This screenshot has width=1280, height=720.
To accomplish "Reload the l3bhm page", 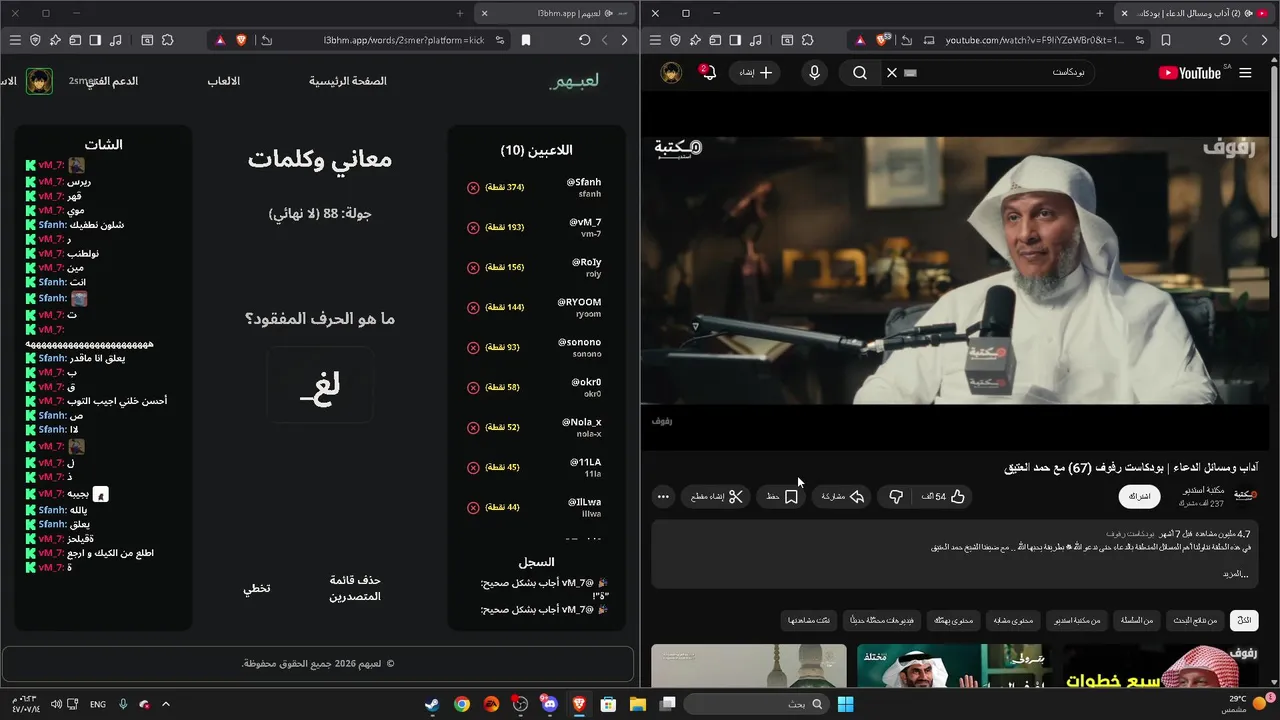I will (x=584, y=40).
